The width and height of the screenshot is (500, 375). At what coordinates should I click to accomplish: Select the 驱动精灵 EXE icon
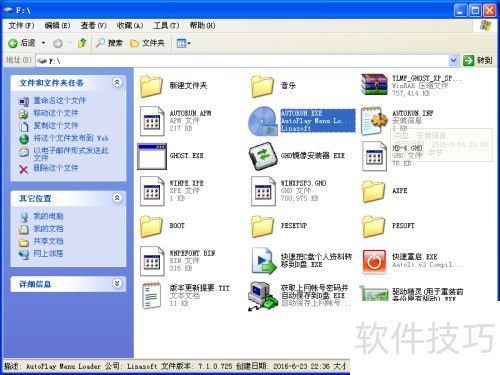point(374,293)
